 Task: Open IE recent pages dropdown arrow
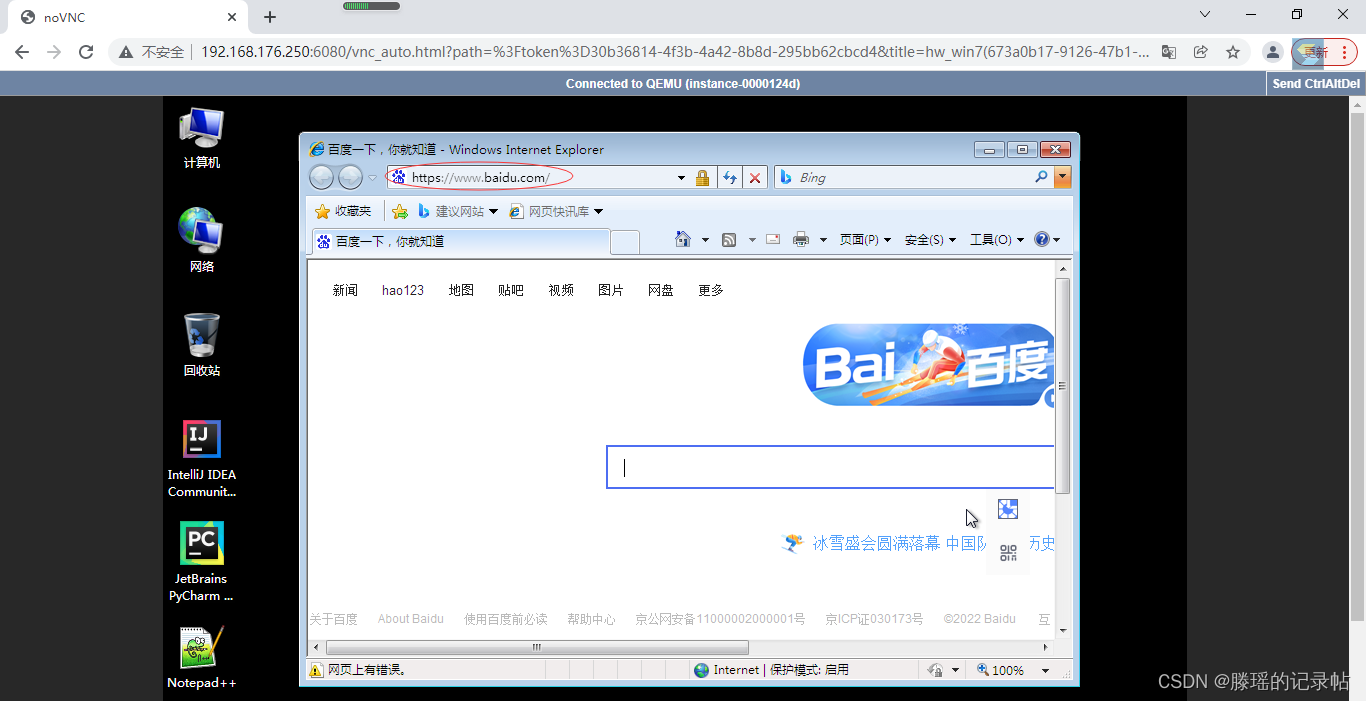[372, 178]
